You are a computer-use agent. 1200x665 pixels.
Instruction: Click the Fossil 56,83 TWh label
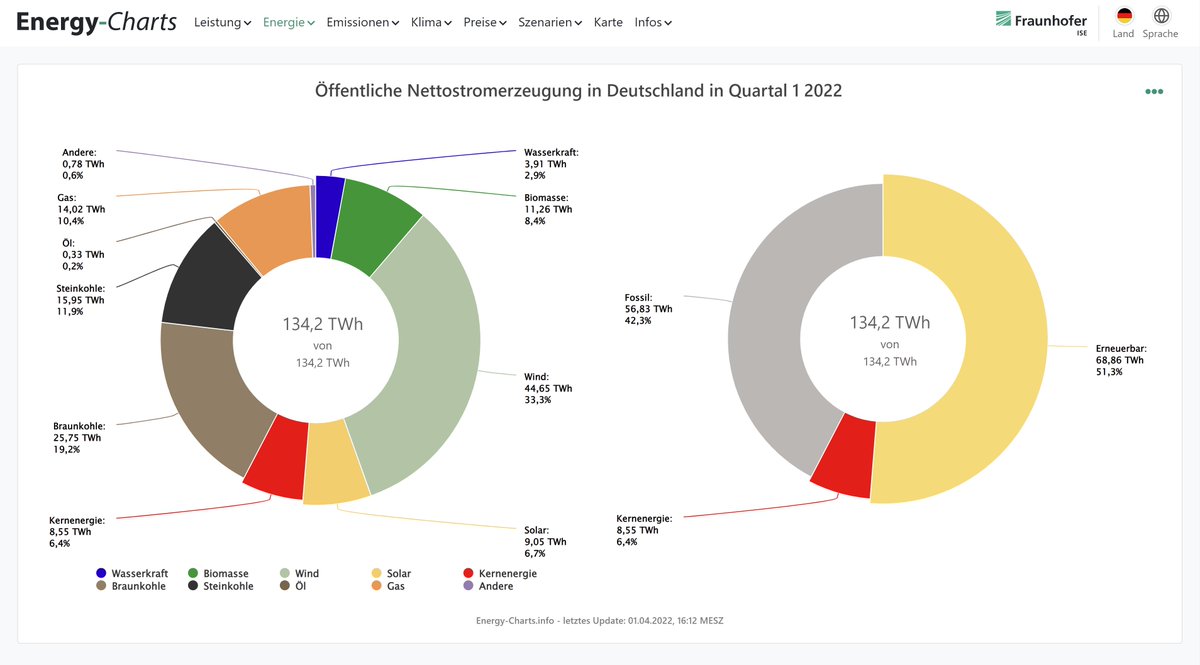648,308
